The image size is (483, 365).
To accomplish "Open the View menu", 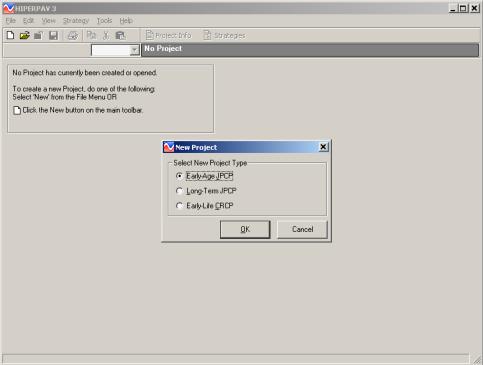I will click(49, 21).
